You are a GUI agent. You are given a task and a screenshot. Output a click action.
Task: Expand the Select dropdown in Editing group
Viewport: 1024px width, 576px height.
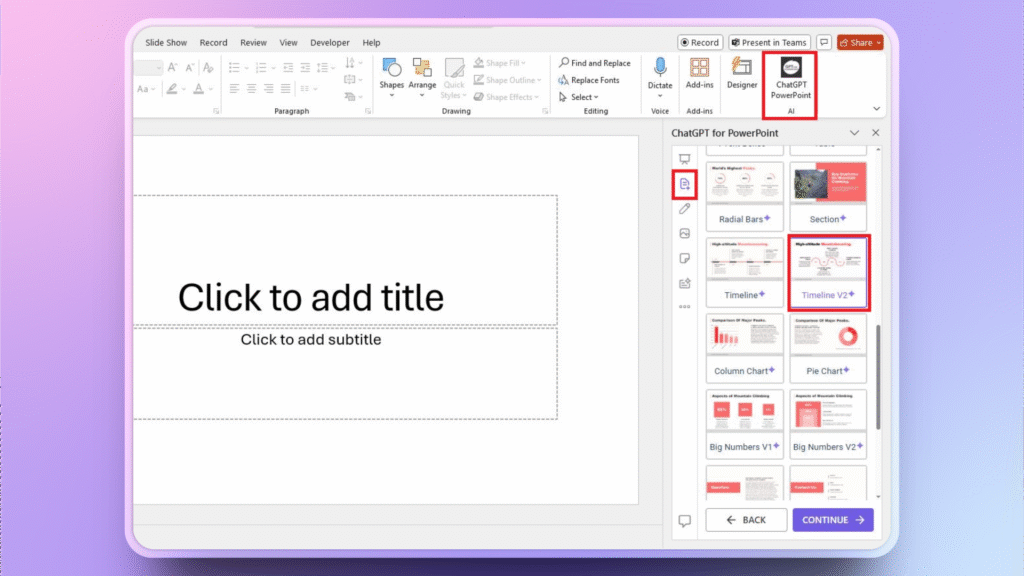coord(585,97)
